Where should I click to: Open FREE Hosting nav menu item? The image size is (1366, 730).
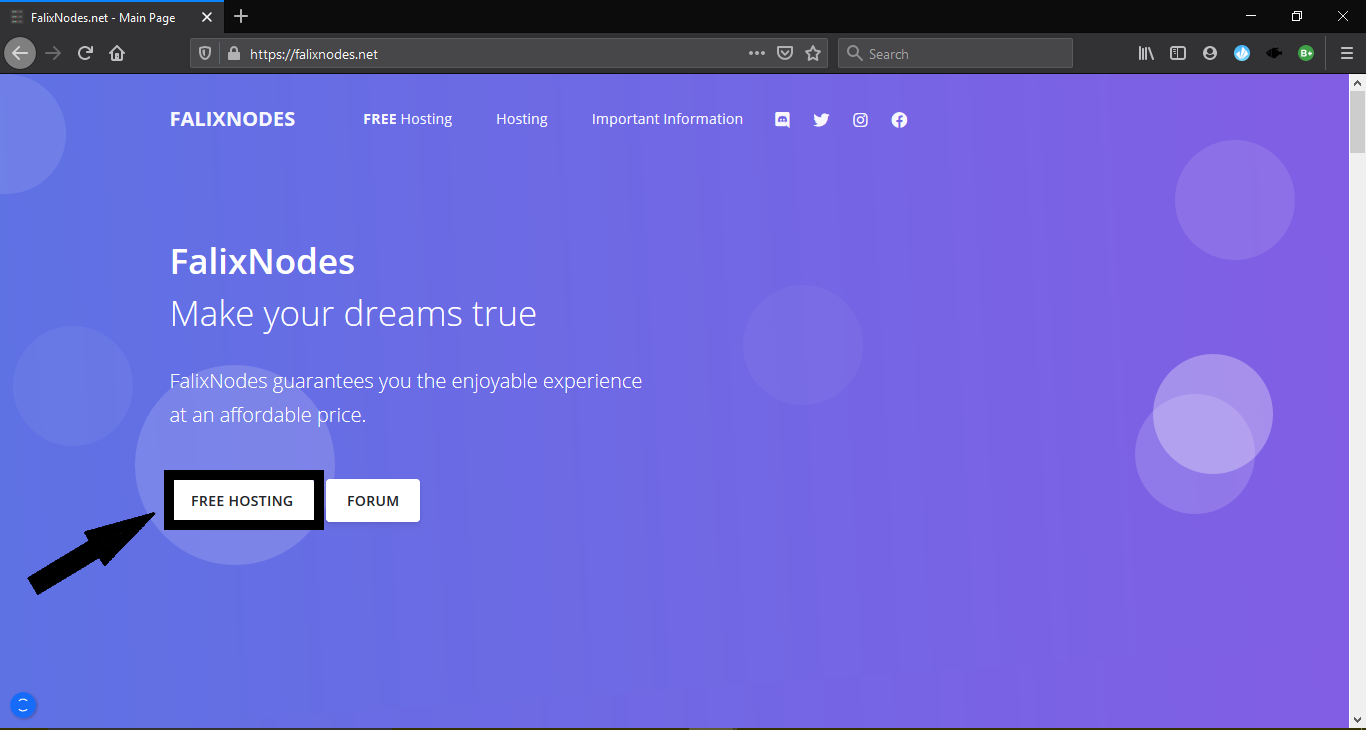point(408,119)
